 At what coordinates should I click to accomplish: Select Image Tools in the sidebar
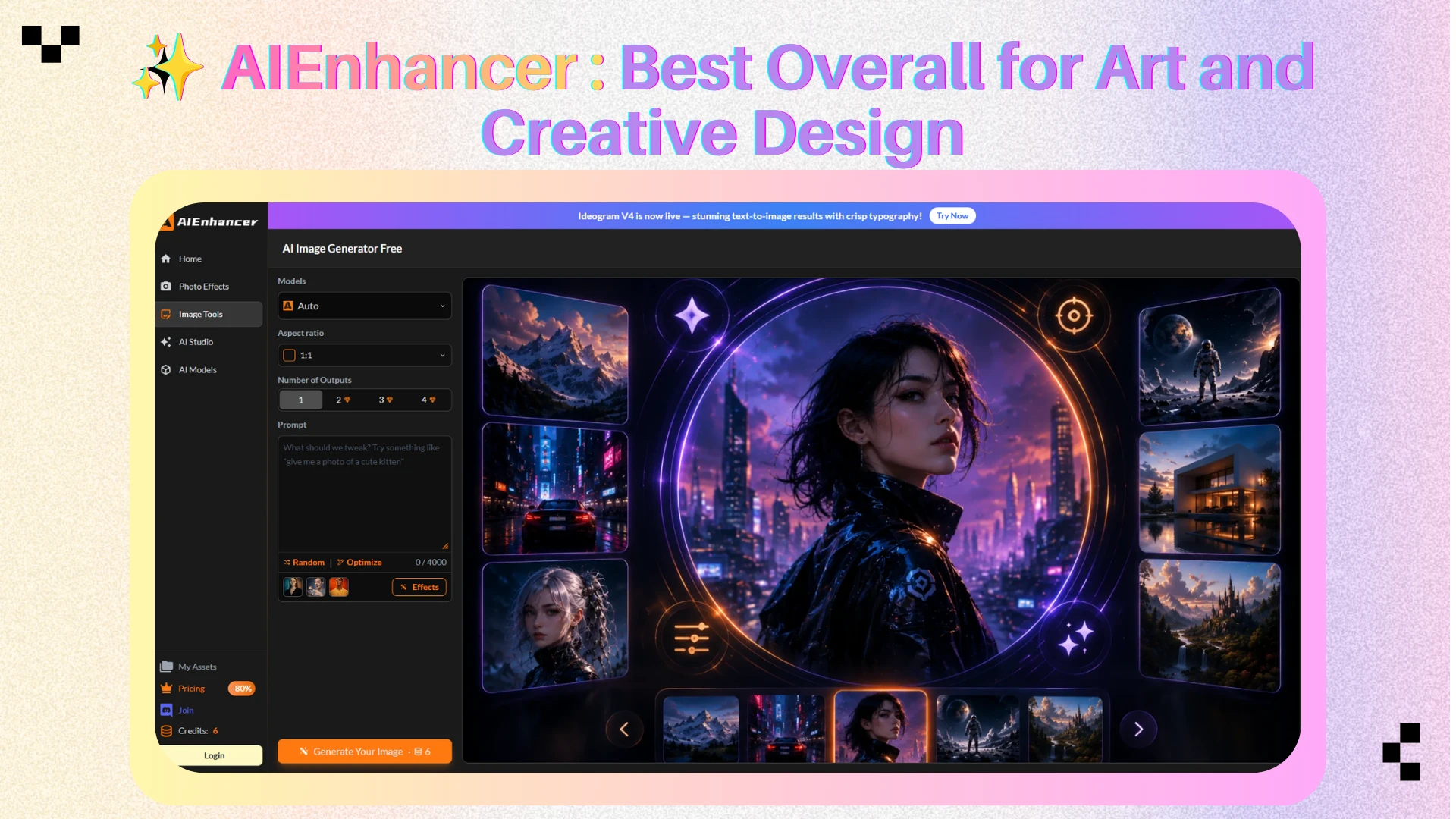[209, 314]
